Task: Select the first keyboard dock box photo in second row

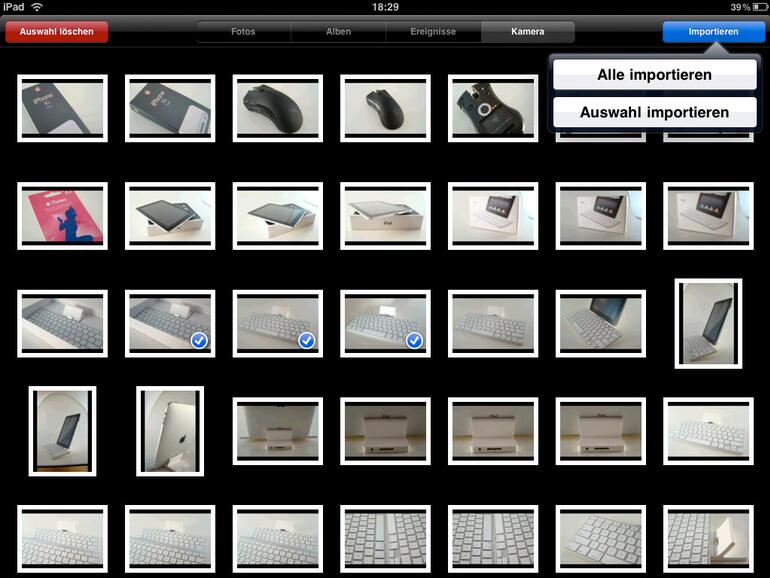Action: pos(493,216)
